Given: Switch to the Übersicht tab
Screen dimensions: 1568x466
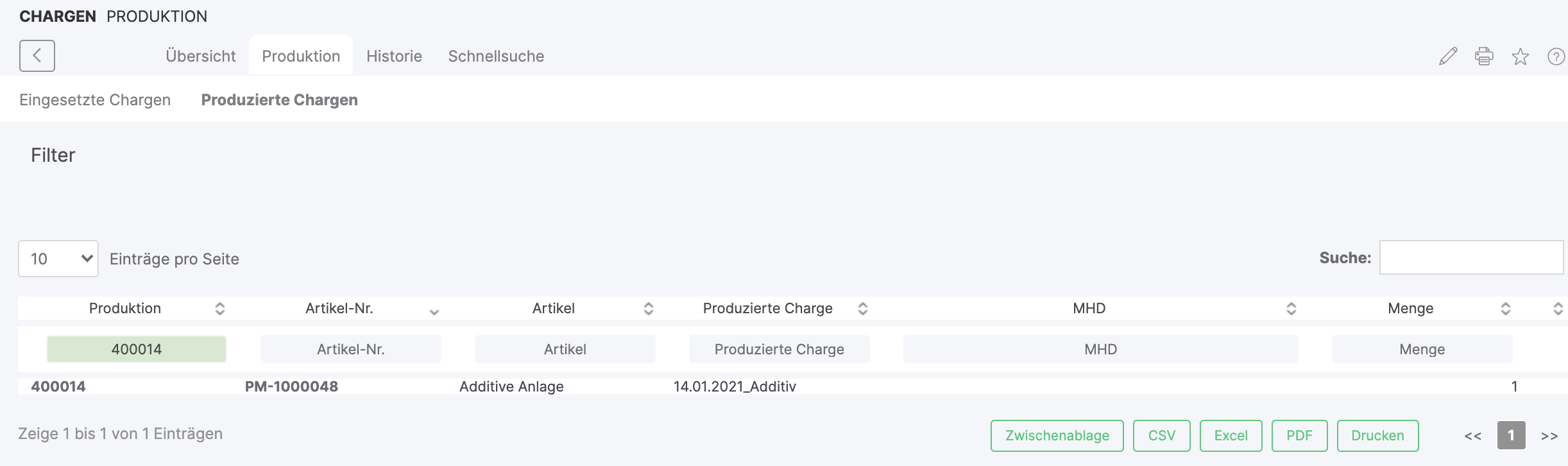Looking at the screenshot, I should point(201,56).
